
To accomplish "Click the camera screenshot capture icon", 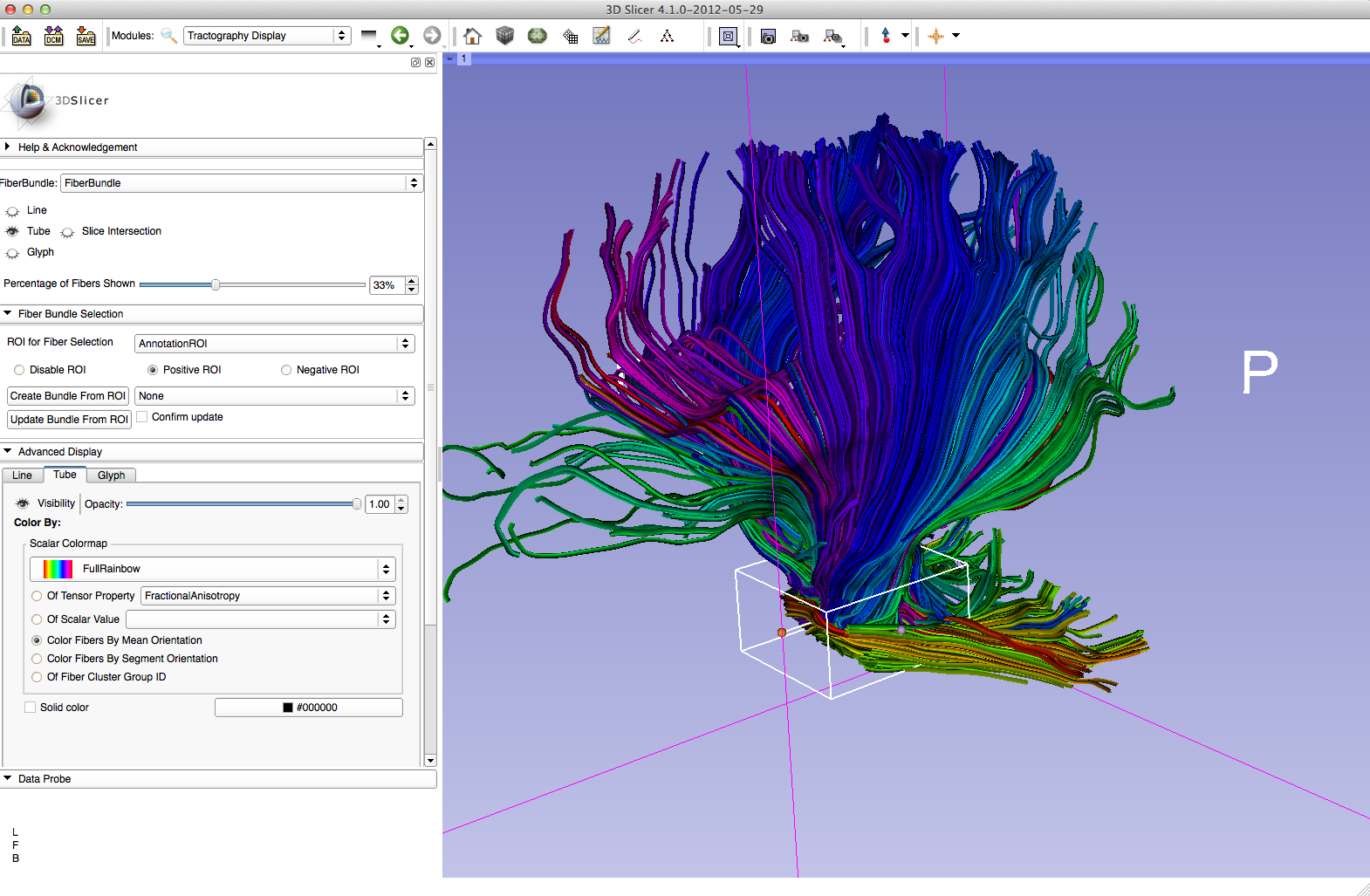I will [768, 37].
